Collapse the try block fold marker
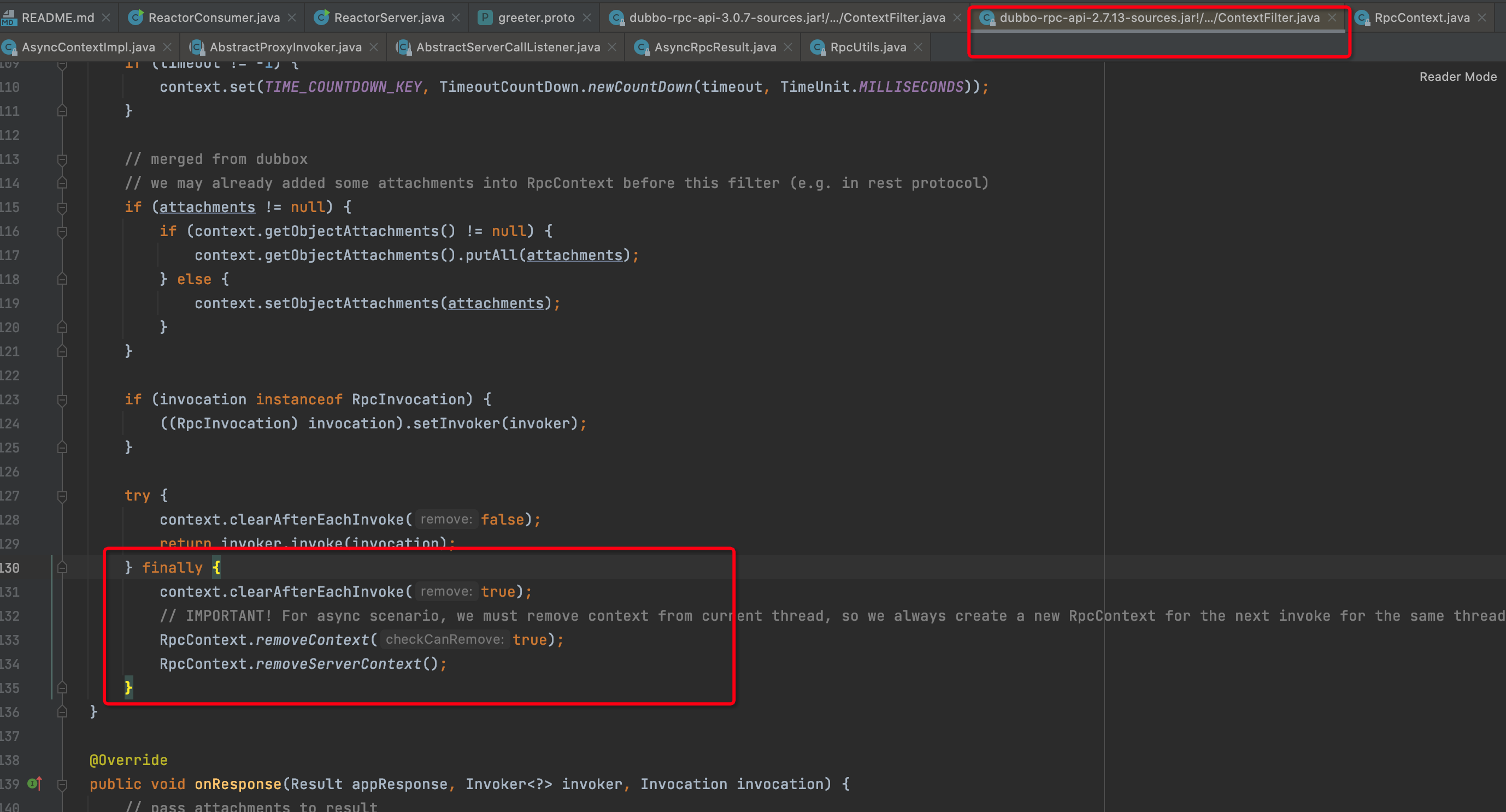The image size is (1506, 812). click(x=62, y=496)
